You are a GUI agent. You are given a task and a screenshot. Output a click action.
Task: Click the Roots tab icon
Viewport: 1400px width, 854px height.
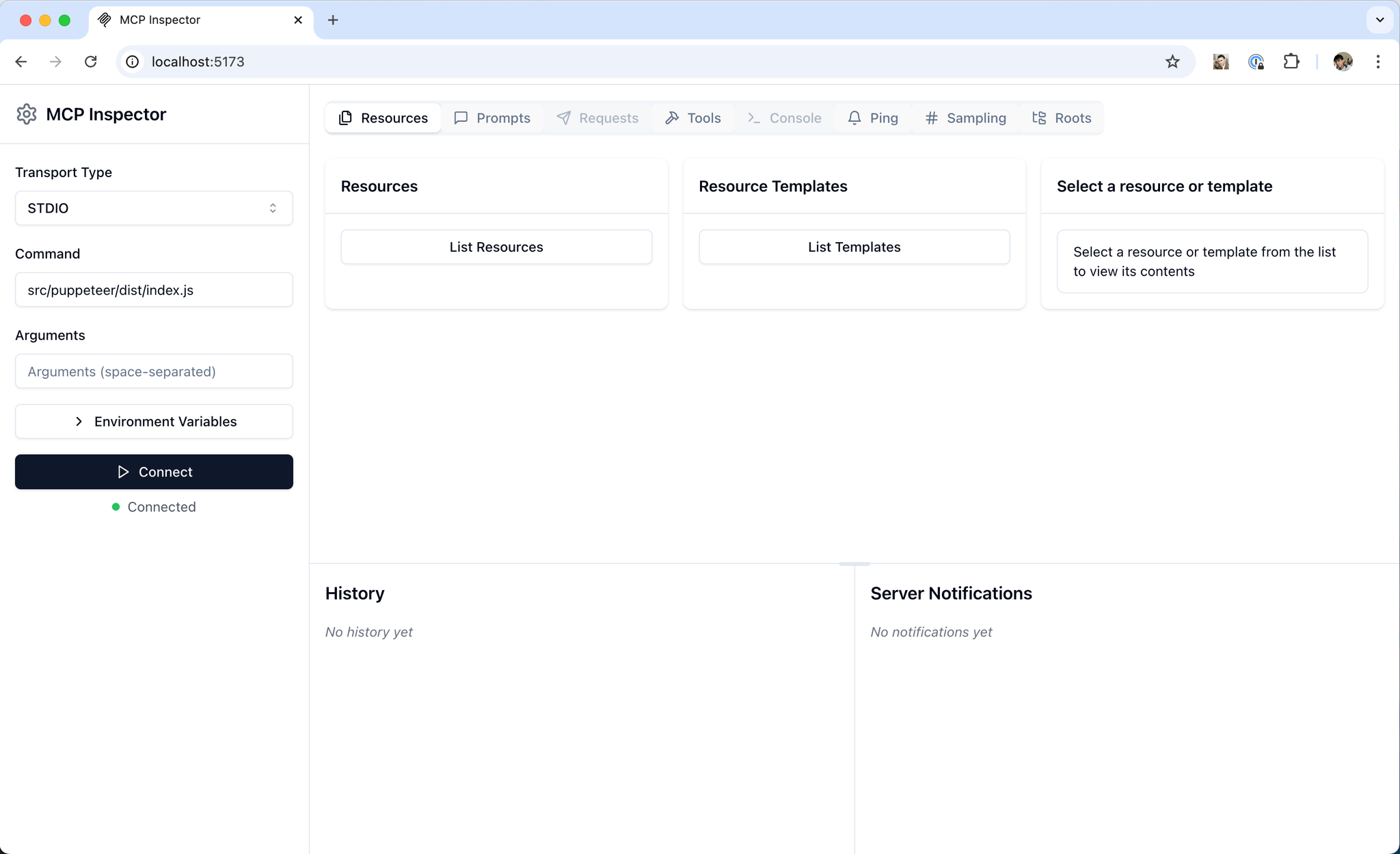pyautogui.click(x=1039, y=117)
